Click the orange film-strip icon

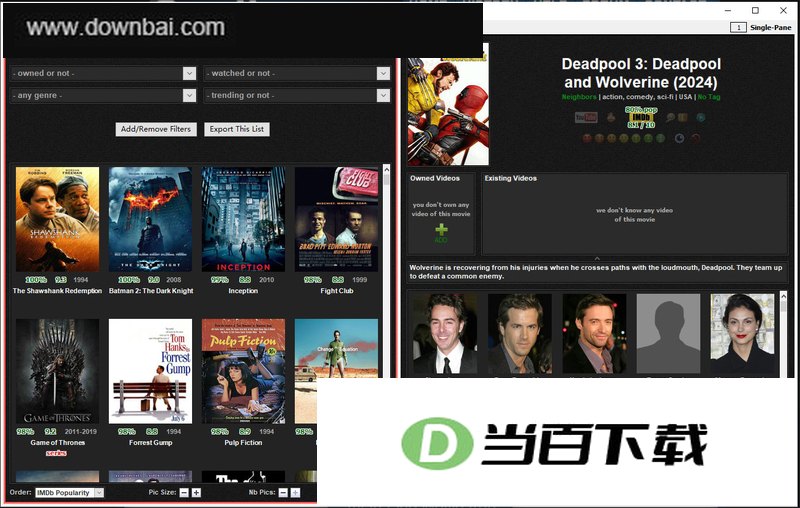coord(683,117)
